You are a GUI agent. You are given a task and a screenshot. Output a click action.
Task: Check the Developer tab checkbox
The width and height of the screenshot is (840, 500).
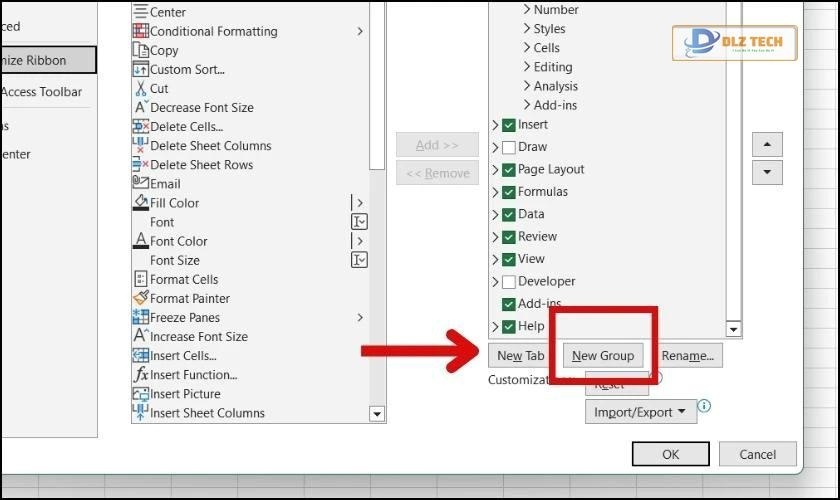pos(509,282)
